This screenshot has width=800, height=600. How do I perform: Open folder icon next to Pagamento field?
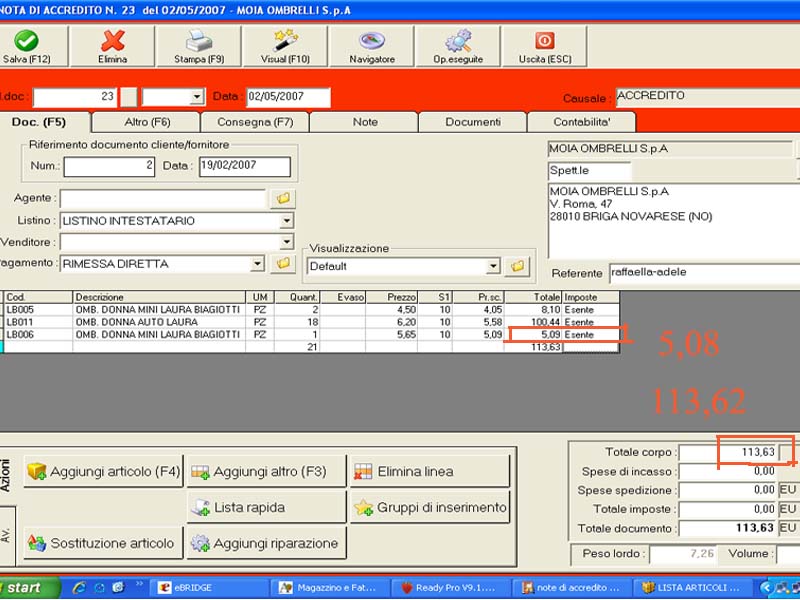[x=283, y=263]
